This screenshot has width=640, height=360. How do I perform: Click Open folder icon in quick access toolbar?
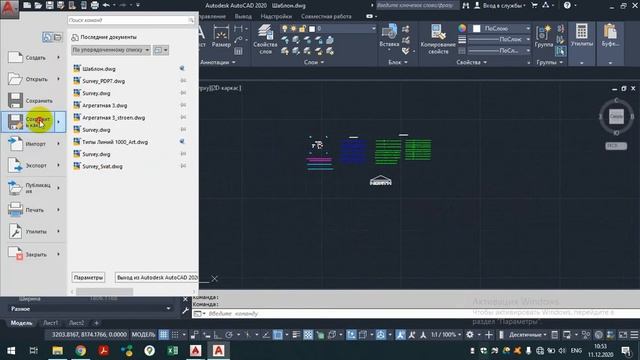[x=38, y=5]
